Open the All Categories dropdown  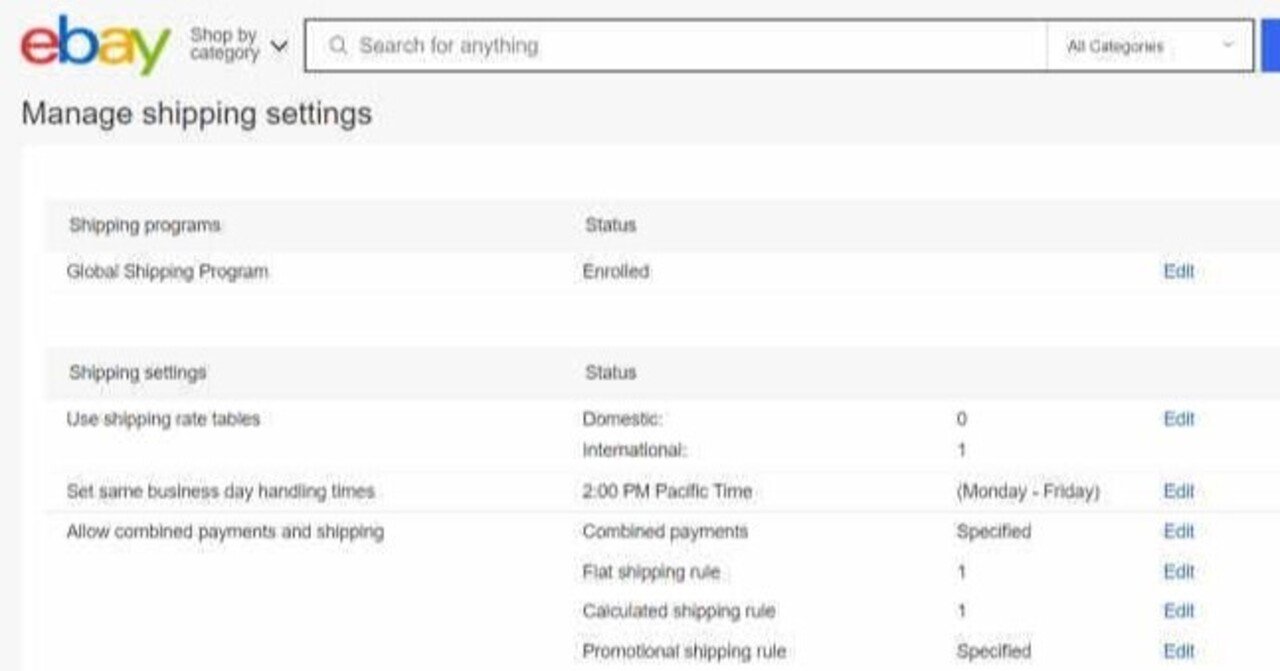(1150, 46)
